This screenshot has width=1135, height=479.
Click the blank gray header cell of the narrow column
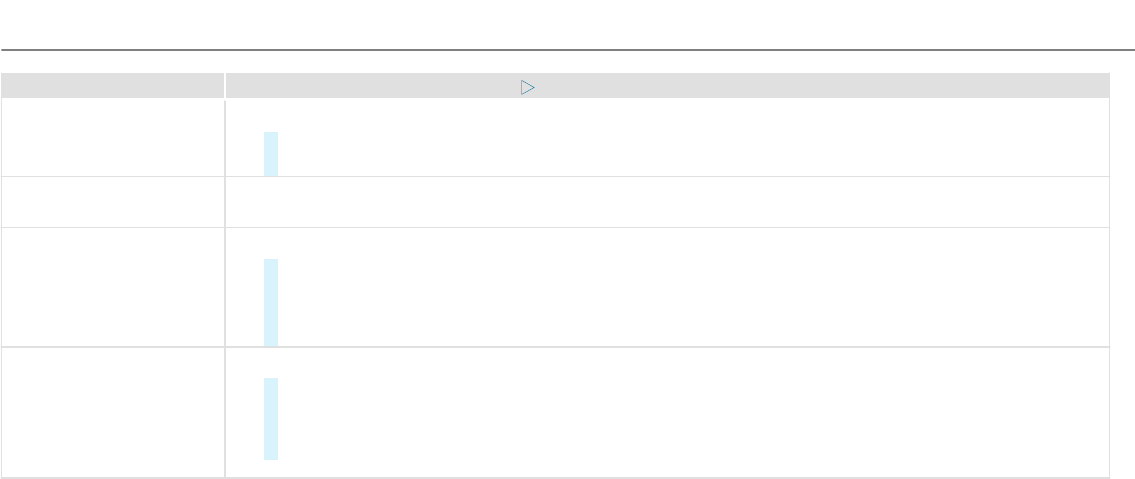[x=112, y=86]
